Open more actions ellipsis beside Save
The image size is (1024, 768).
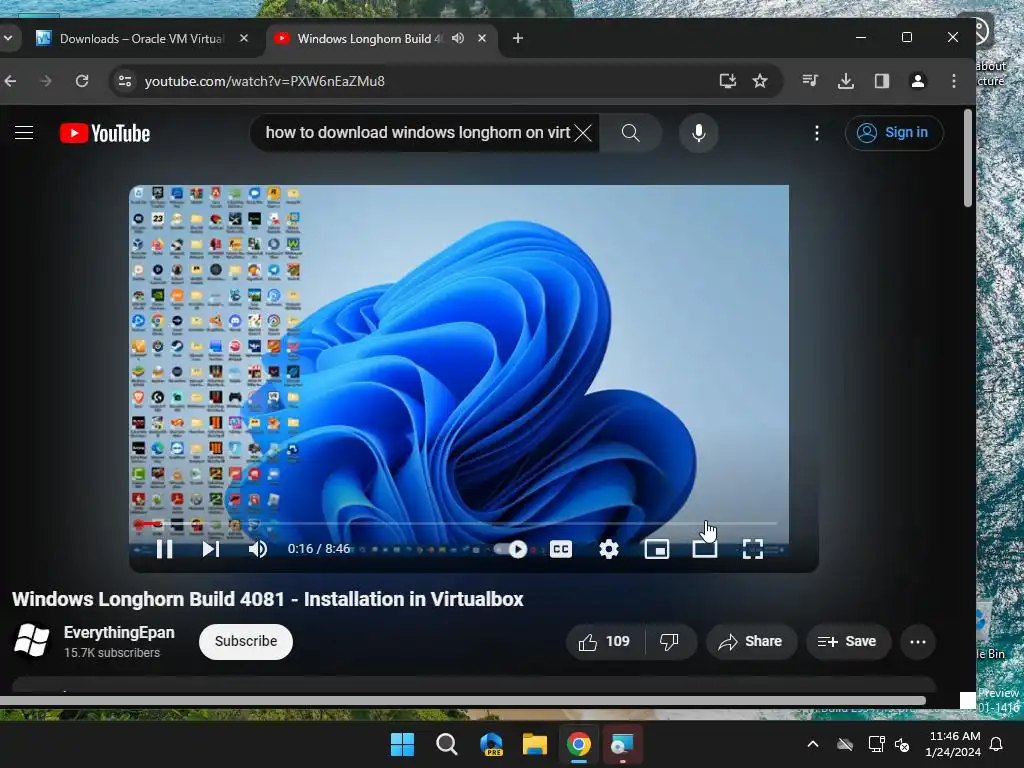click(x=918, y=641)
